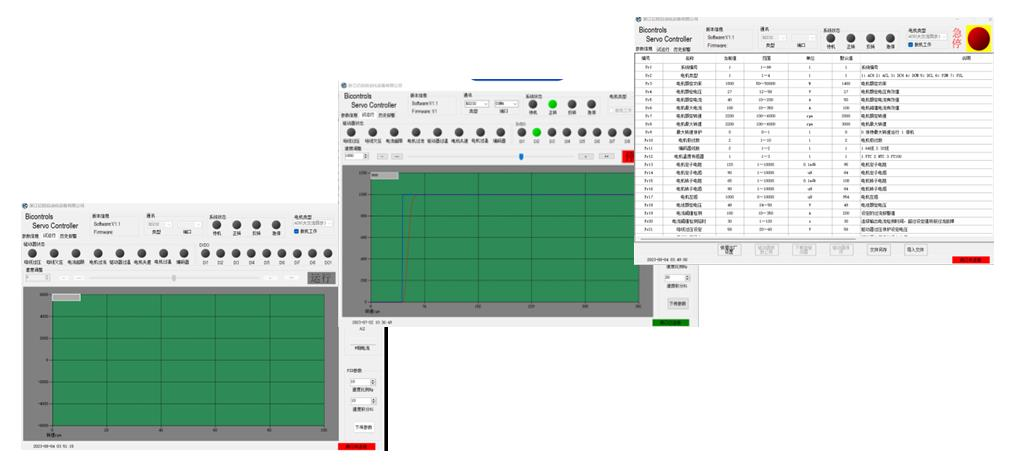Switch to 历史报警 alarm history tab in empty-graph window
1014x467 pixels.
coord(68,237)
